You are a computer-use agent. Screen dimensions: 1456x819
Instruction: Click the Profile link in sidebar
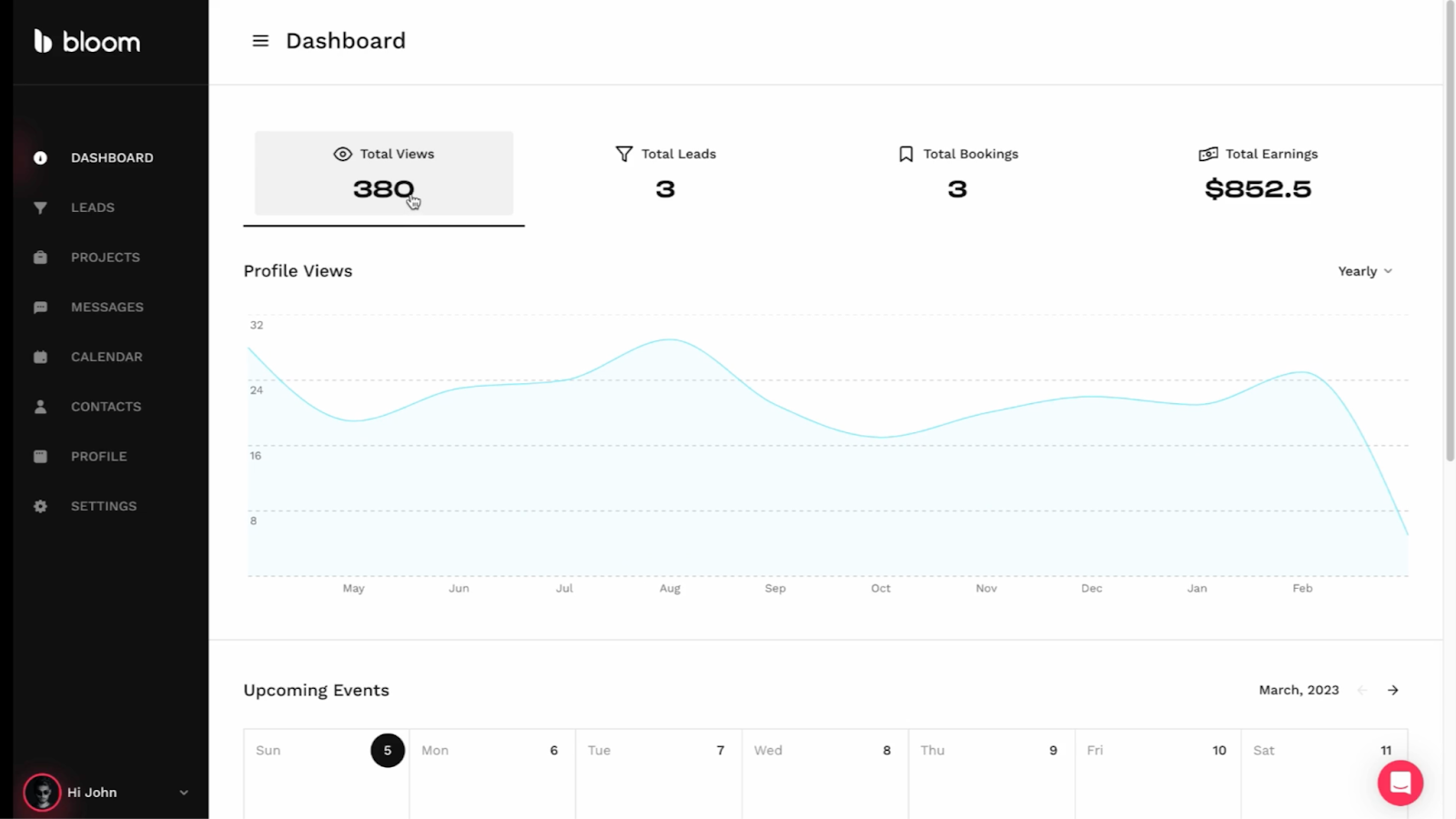[x=98, y=457]
